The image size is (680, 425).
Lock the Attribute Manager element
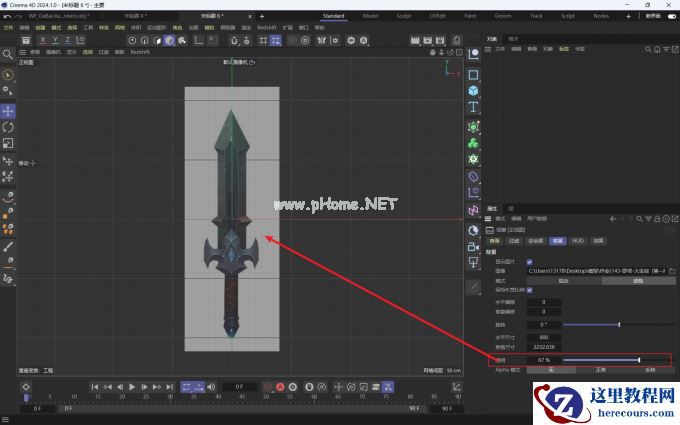coord(657,219)
